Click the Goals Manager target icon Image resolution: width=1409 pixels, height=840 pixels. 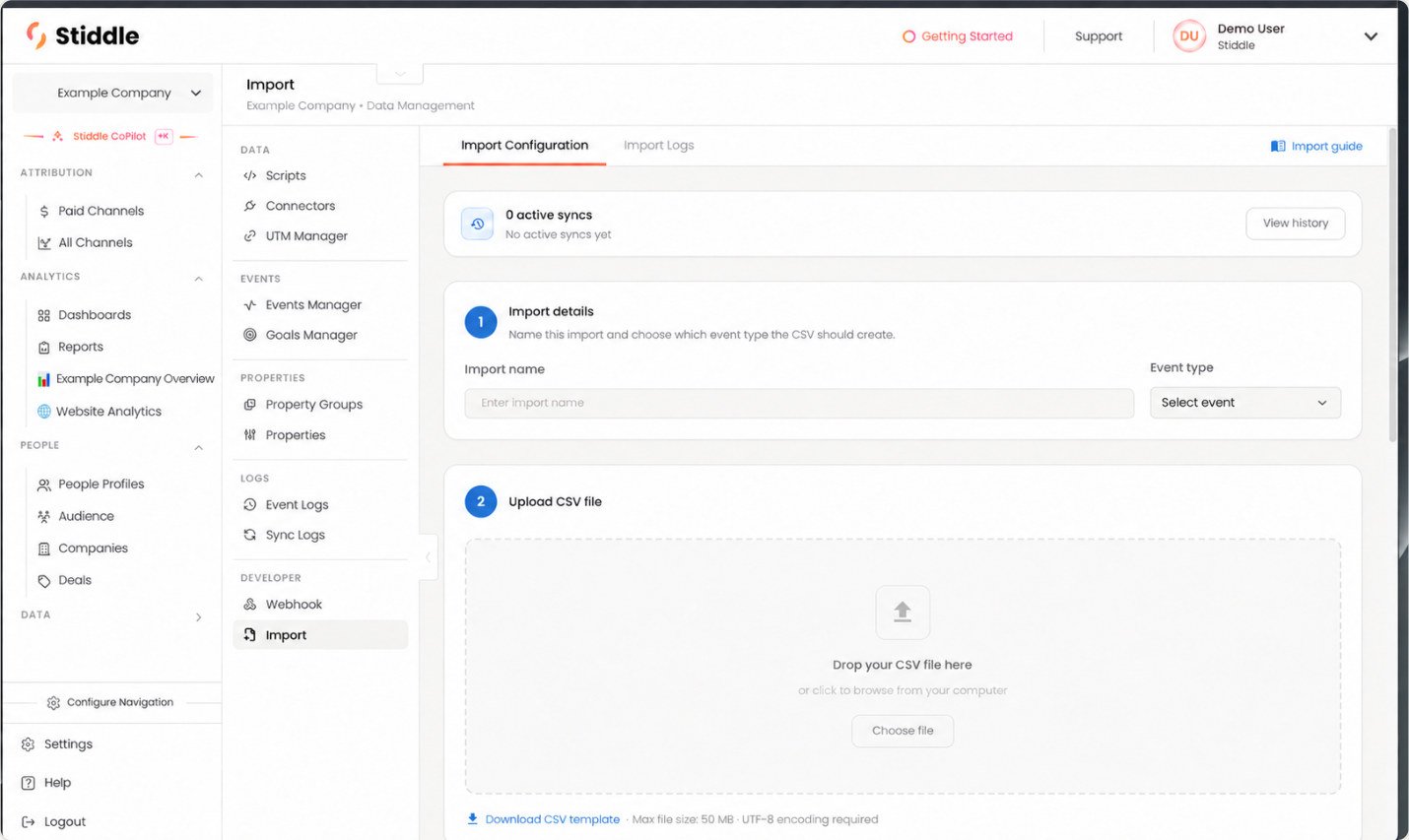[x=250, y=335]
